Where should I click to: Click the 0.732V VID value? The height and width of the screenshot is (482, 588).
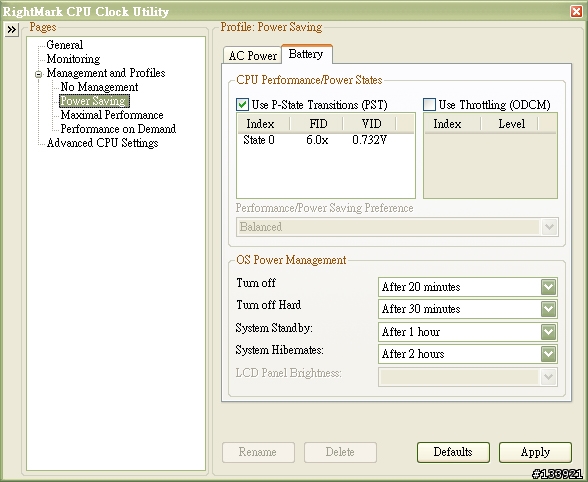(x=369, y=140)
